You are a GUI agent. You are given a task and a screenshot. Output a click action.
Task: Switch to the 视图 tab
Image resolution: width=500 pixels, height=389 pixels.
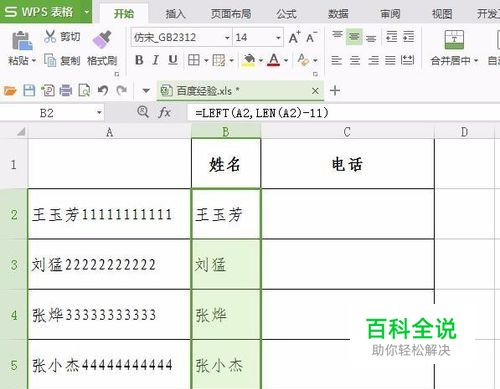[x=442, y=14]
